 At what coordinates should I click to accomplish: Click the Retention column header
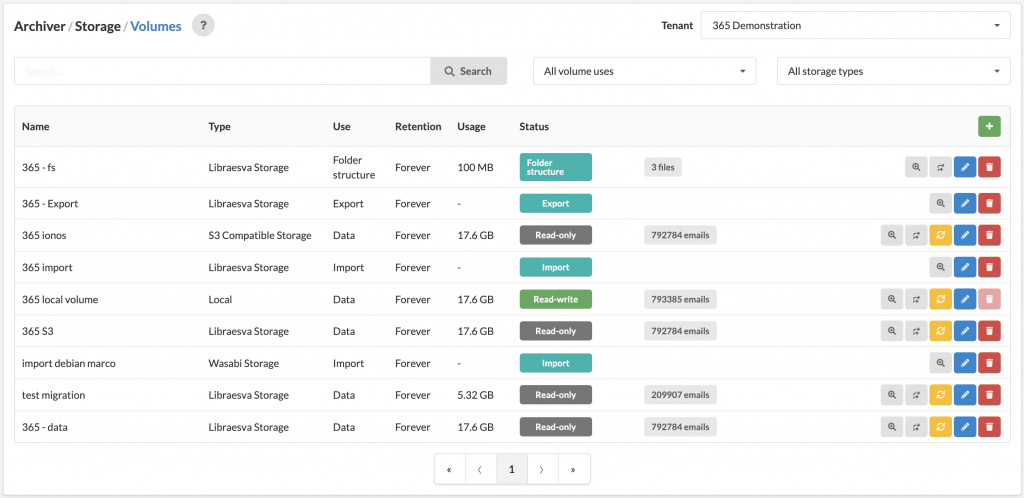418,127
